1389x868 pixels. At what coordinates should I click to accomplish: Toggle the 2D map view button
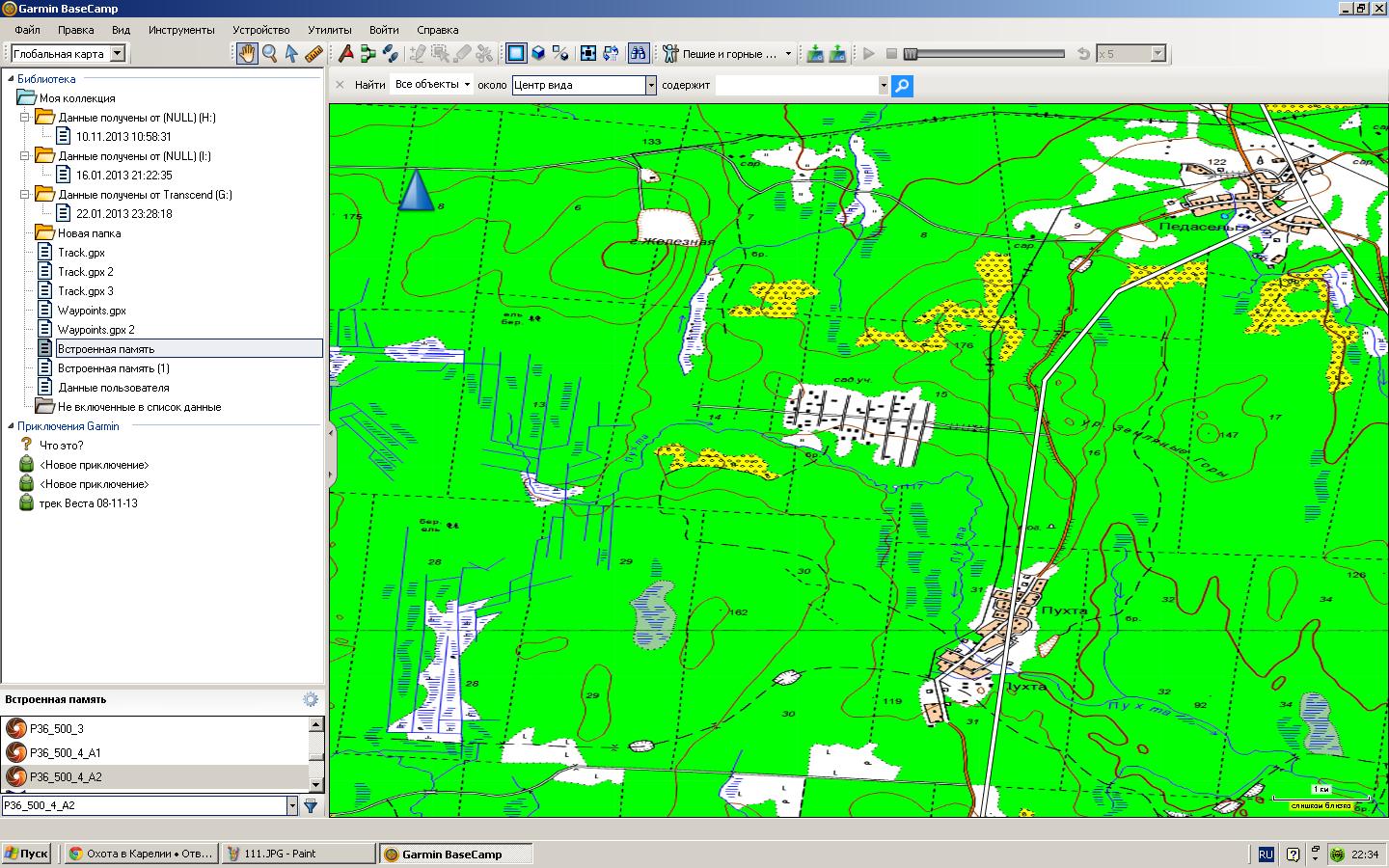[516, 54]
